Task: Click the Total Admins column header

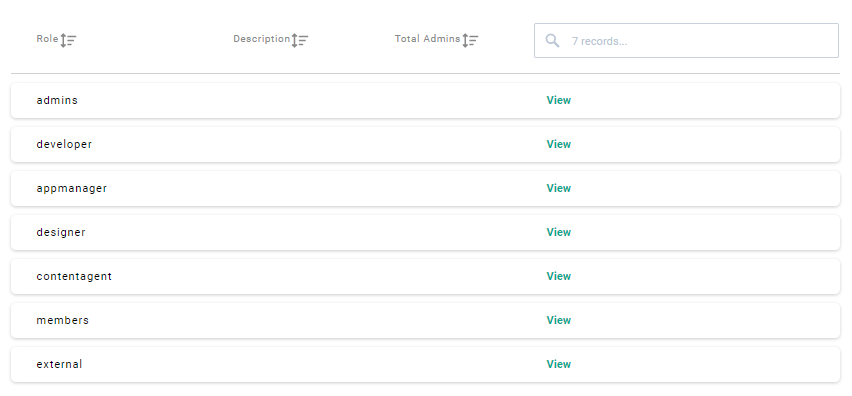Action: (427, 39)
